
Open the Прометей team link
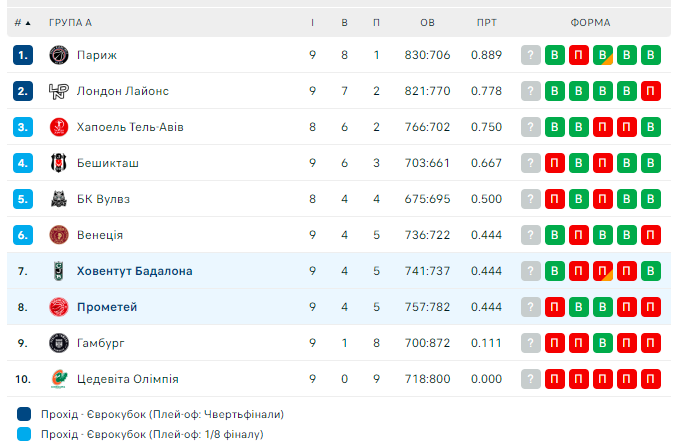(x=107, y=307)
